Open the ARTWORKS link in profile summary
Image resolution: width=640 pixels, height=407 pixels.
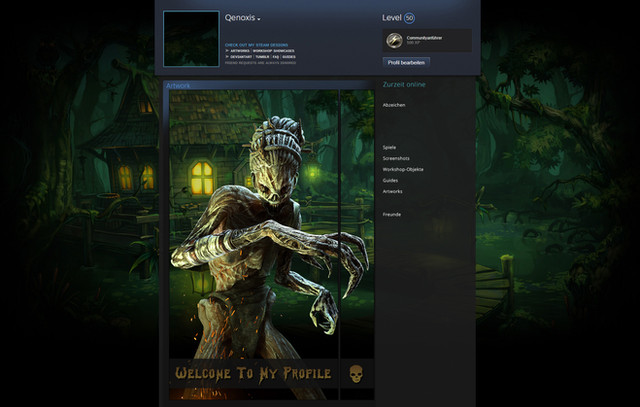tap(240, 51)
